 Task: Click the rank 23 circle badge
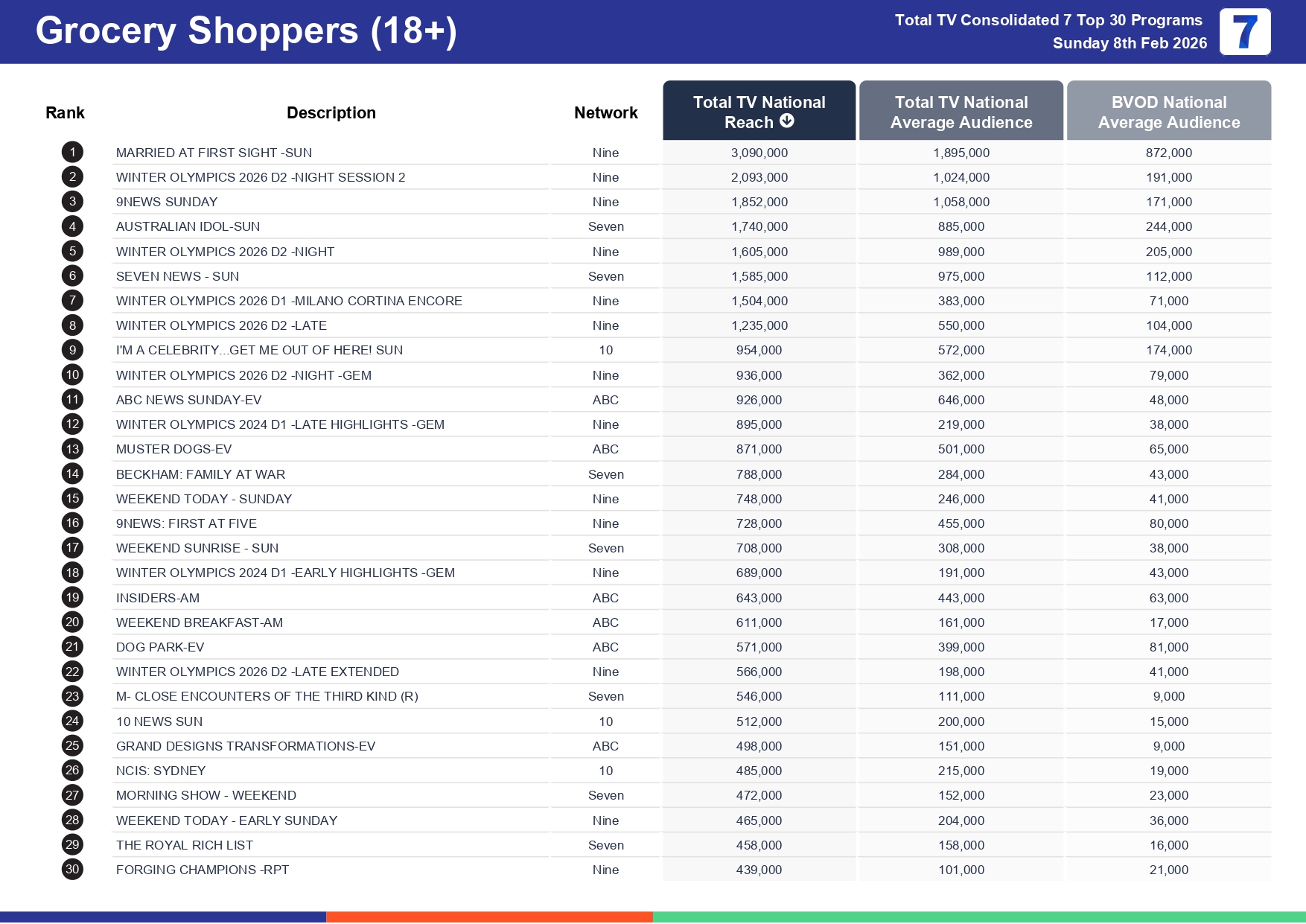(x=72, y=696)
